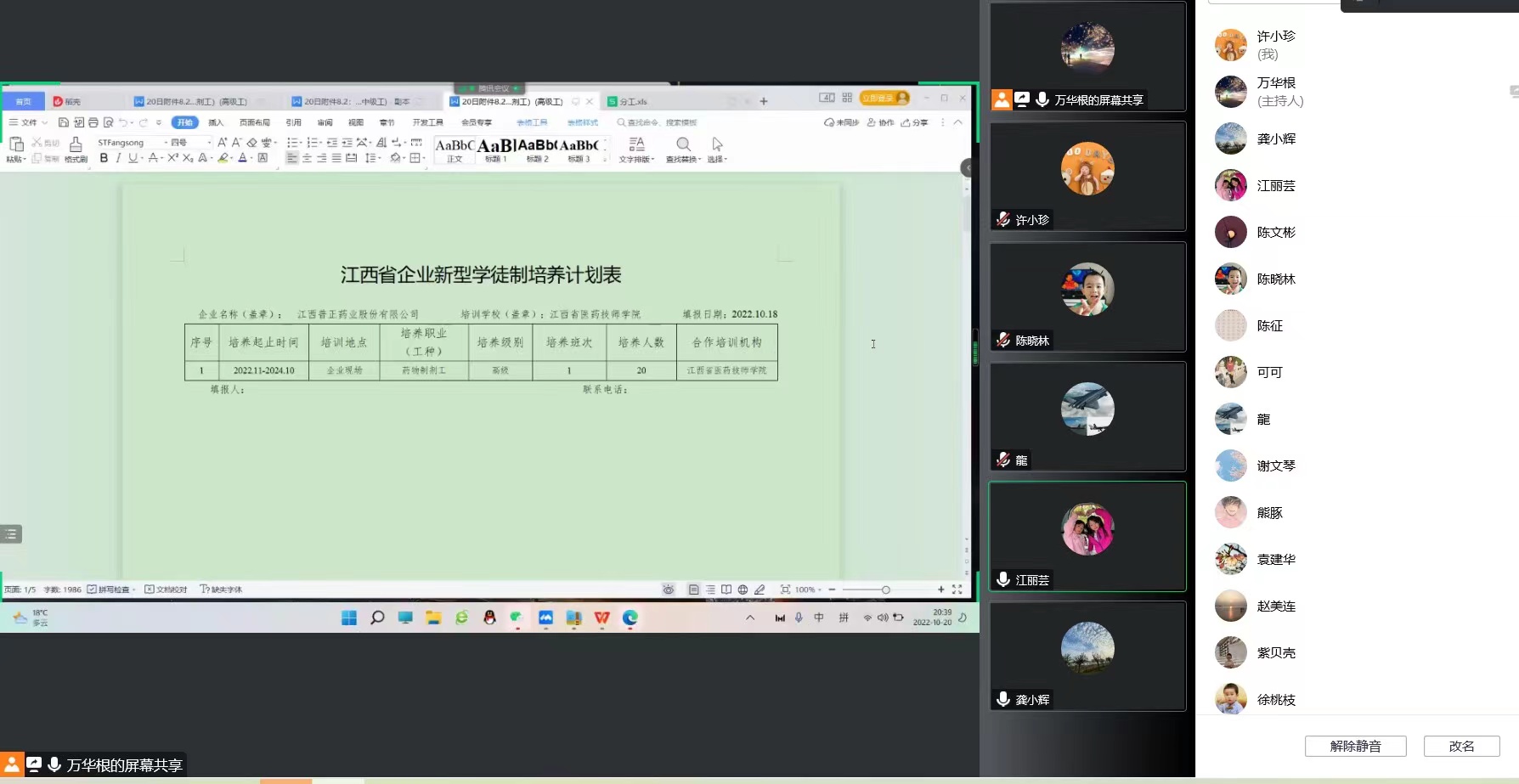Open the font color dropdown arrow
Screen dimensions: 1519x784
[252, 158]
